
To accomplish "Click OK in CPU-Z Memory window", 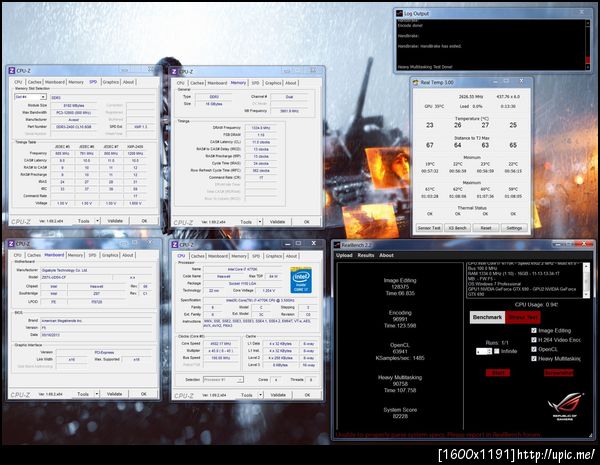I will 307,222.
